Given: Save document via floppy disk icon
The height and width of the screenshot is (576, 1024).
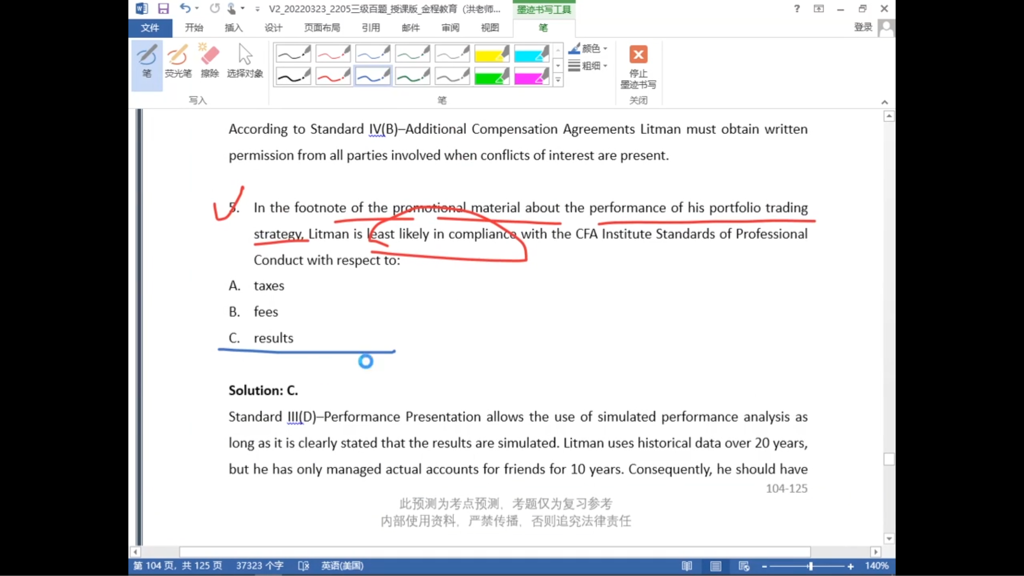Looking at the screenshot, I should [x=163, y=8].
